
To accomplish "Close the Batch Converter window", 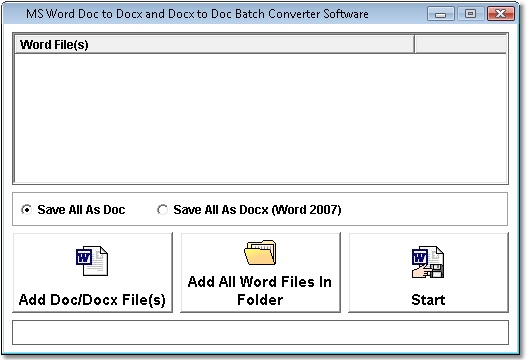I will 500,14.
